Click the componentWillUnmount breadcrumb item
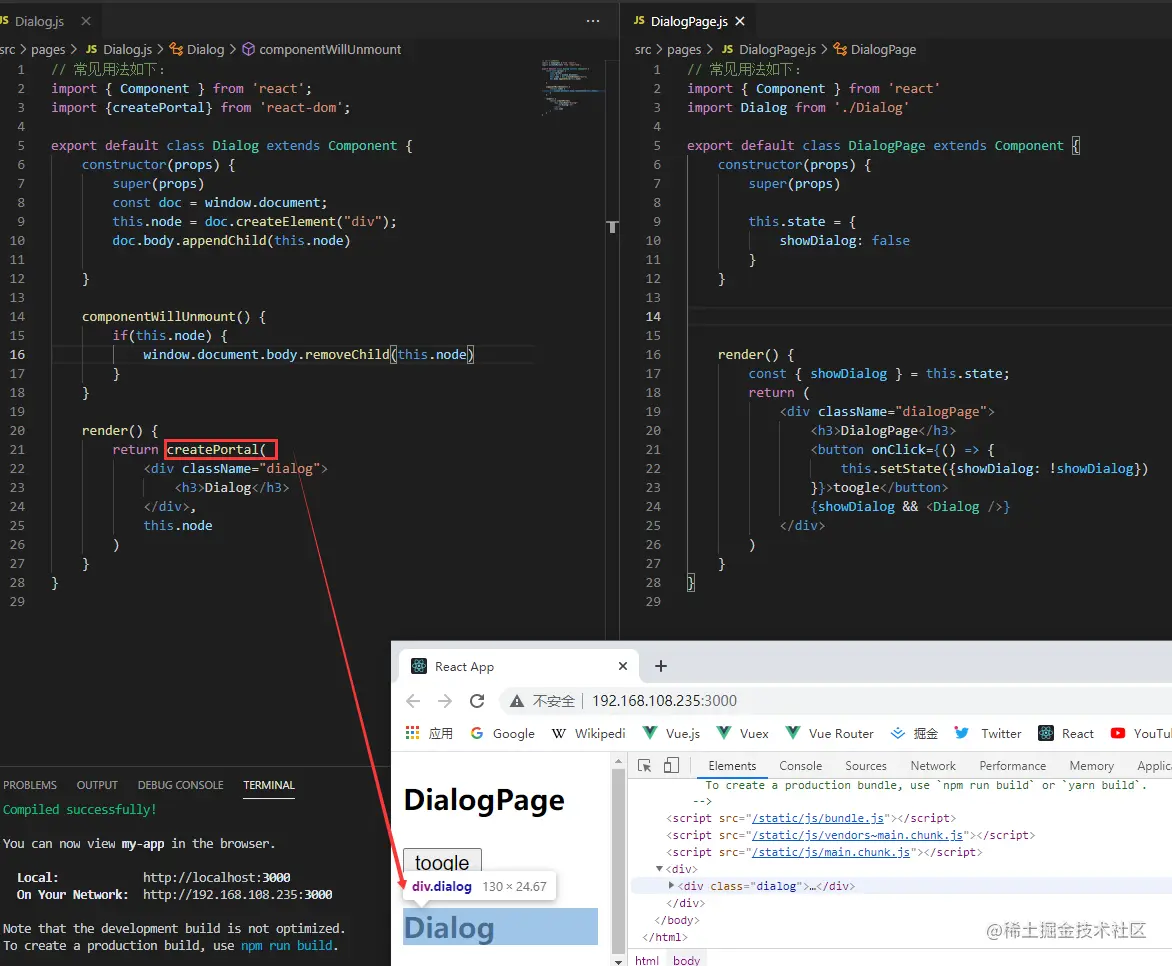Viewport: 1172px width, 966px height. pos(321,49)
